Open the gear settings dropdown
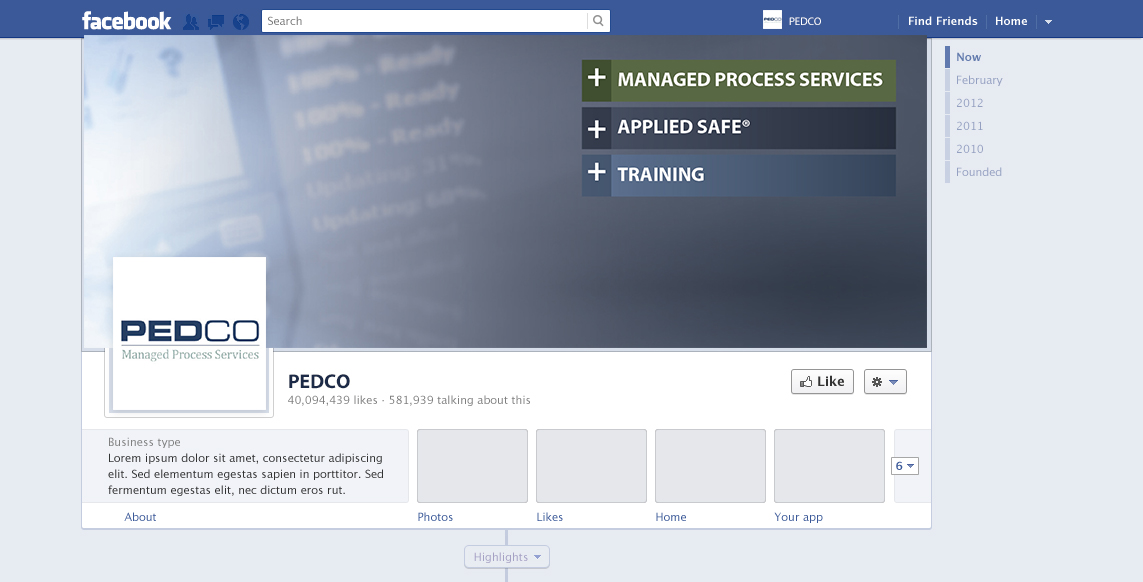The image size is (1143, 582). (885, 381)
